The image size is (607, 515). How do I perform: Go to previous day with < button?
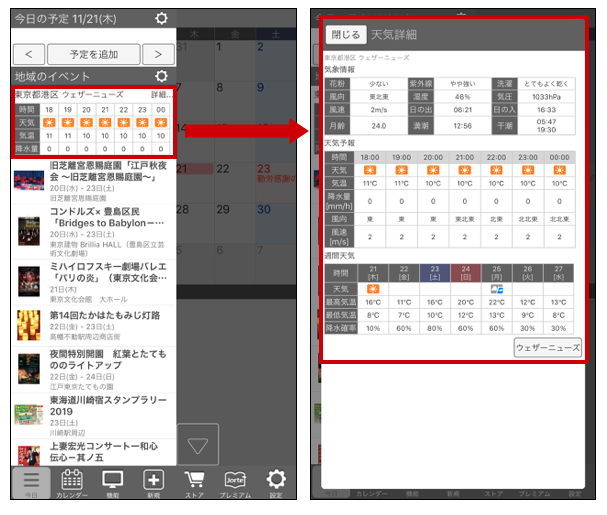pyautogui.click(x=29, y=53)
